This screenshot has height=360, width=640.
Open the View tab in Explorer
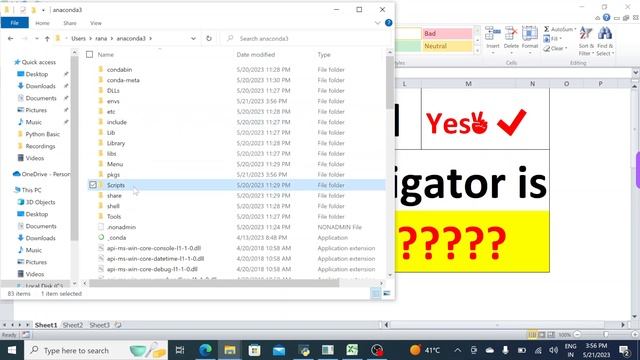(x=96, y=23)
